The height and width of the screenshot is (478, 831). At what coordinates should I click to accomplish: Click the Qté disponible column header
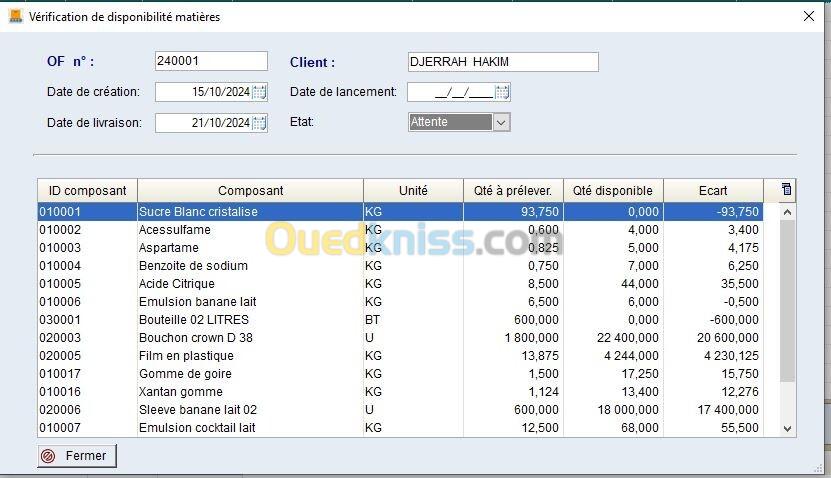coord(613,190)
